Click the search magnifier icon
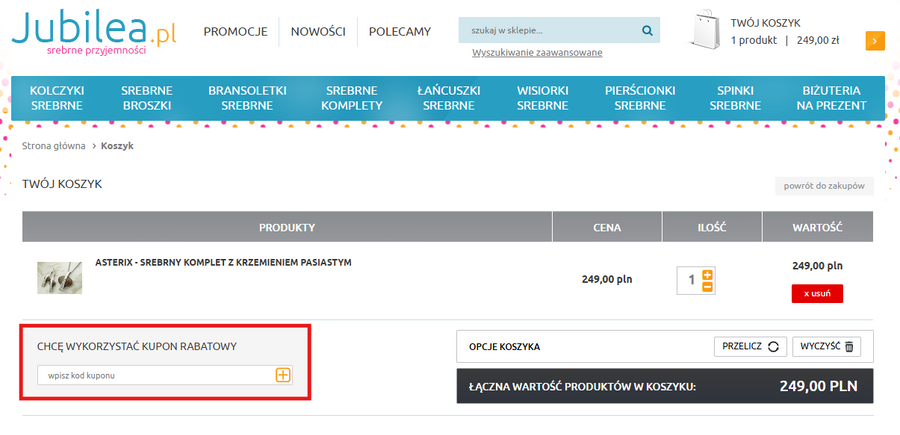The image size is (900, 435). tap(647, 30)
